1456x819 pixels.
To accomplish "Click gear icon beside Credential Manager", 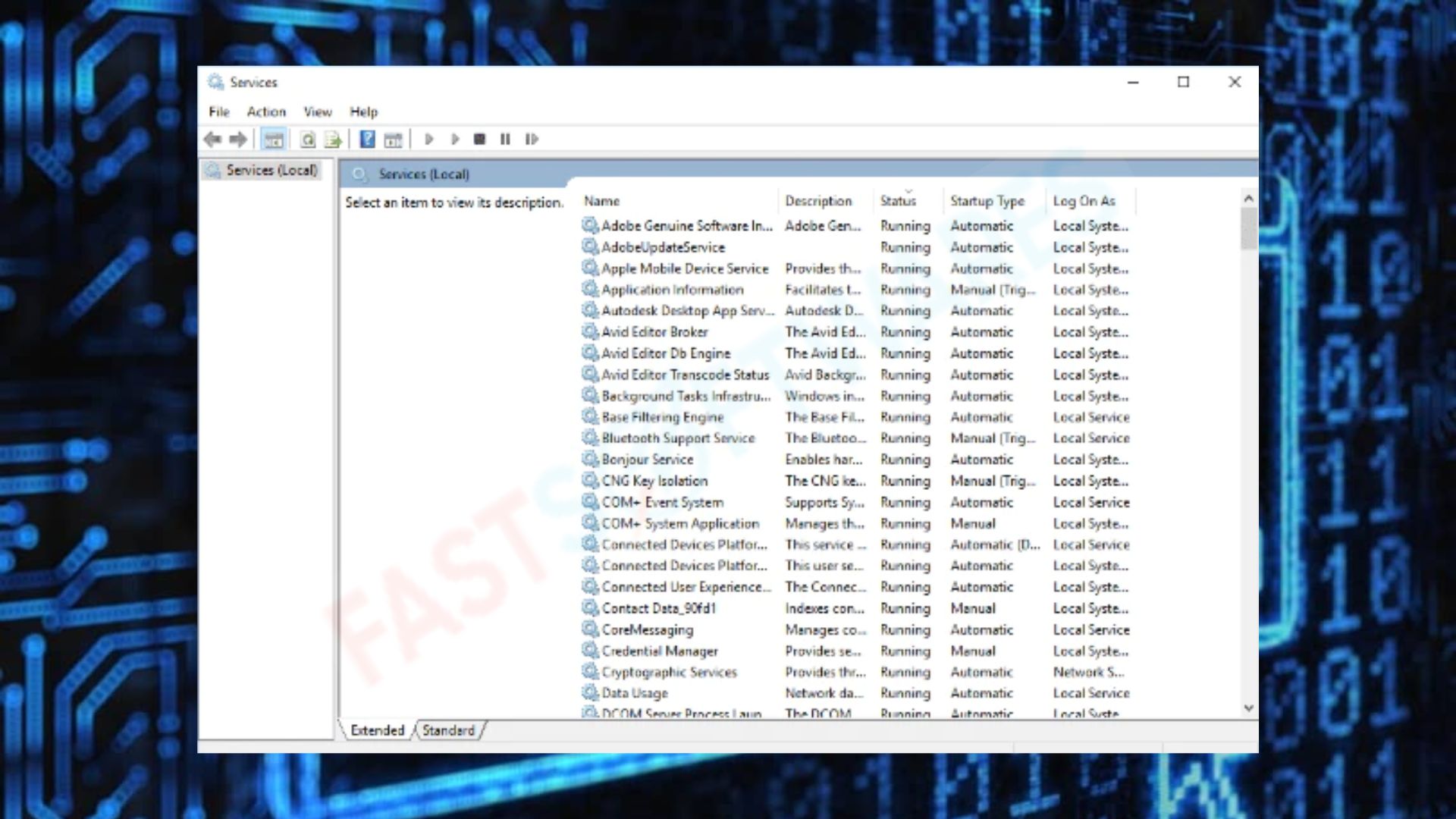I will click(x=590, y=650).
